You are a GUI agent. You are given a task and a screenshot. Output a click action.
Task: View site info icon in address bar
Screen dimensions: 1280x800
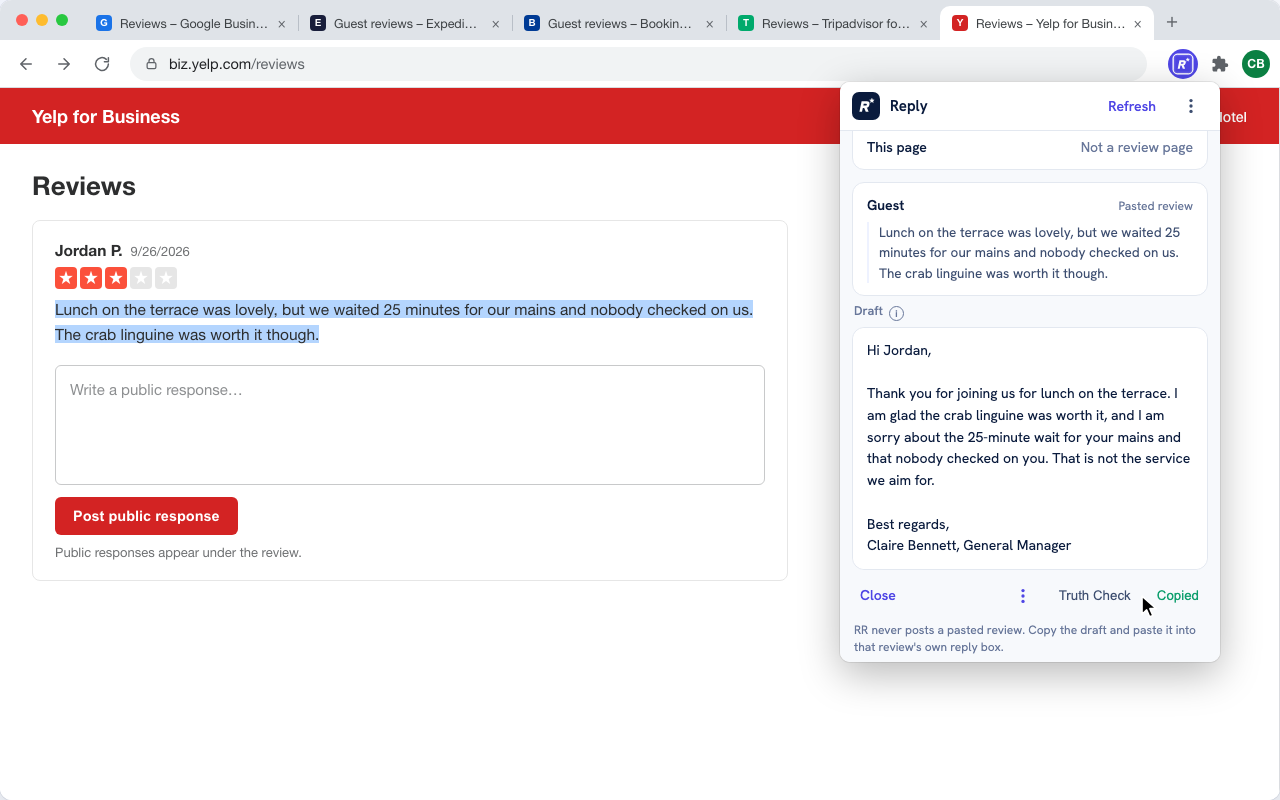point(152,64)
